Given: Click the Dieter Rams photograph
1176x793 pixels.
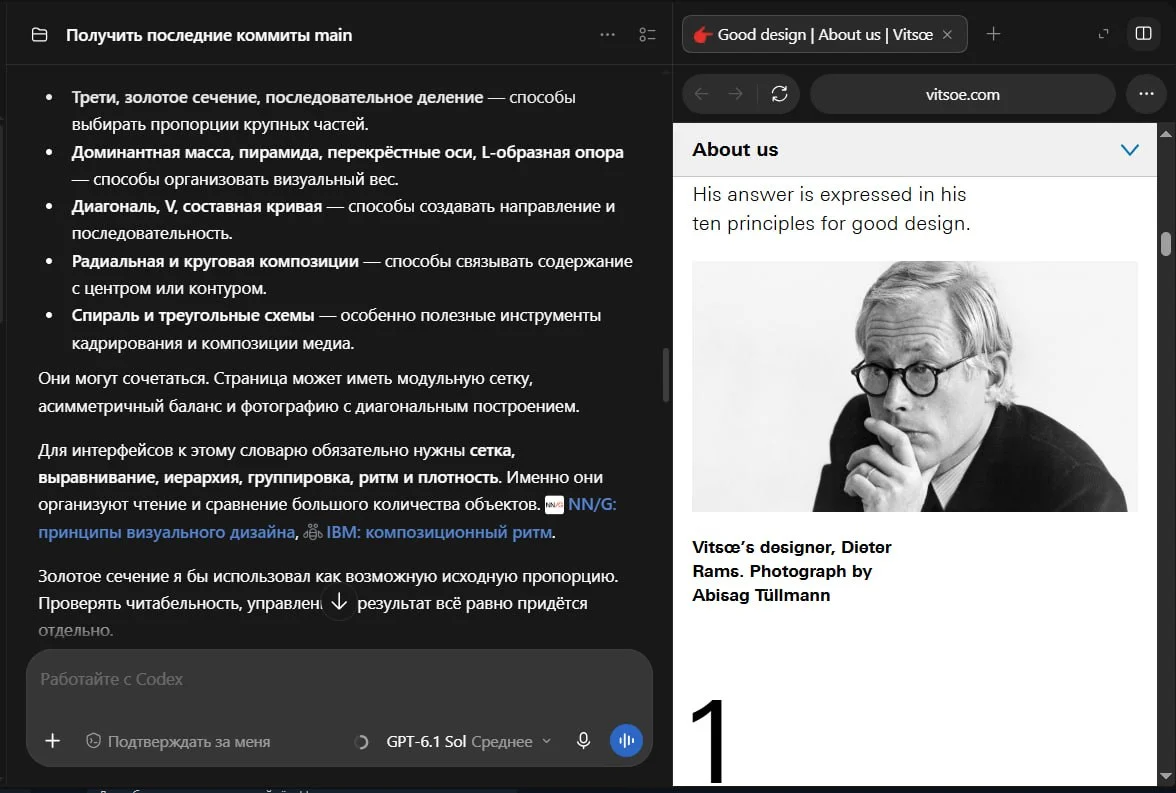Looking at the screenshot, I should coord(914,386).
